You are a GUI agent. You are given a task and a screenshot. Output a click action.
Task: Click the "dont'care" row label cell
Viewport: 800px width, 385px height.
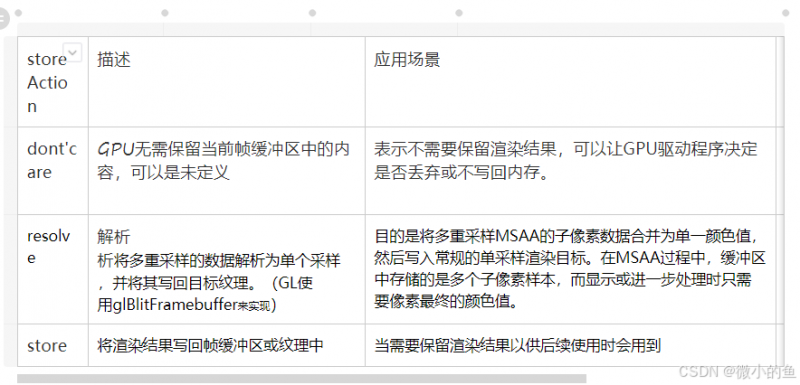click(x=53, y=170)
